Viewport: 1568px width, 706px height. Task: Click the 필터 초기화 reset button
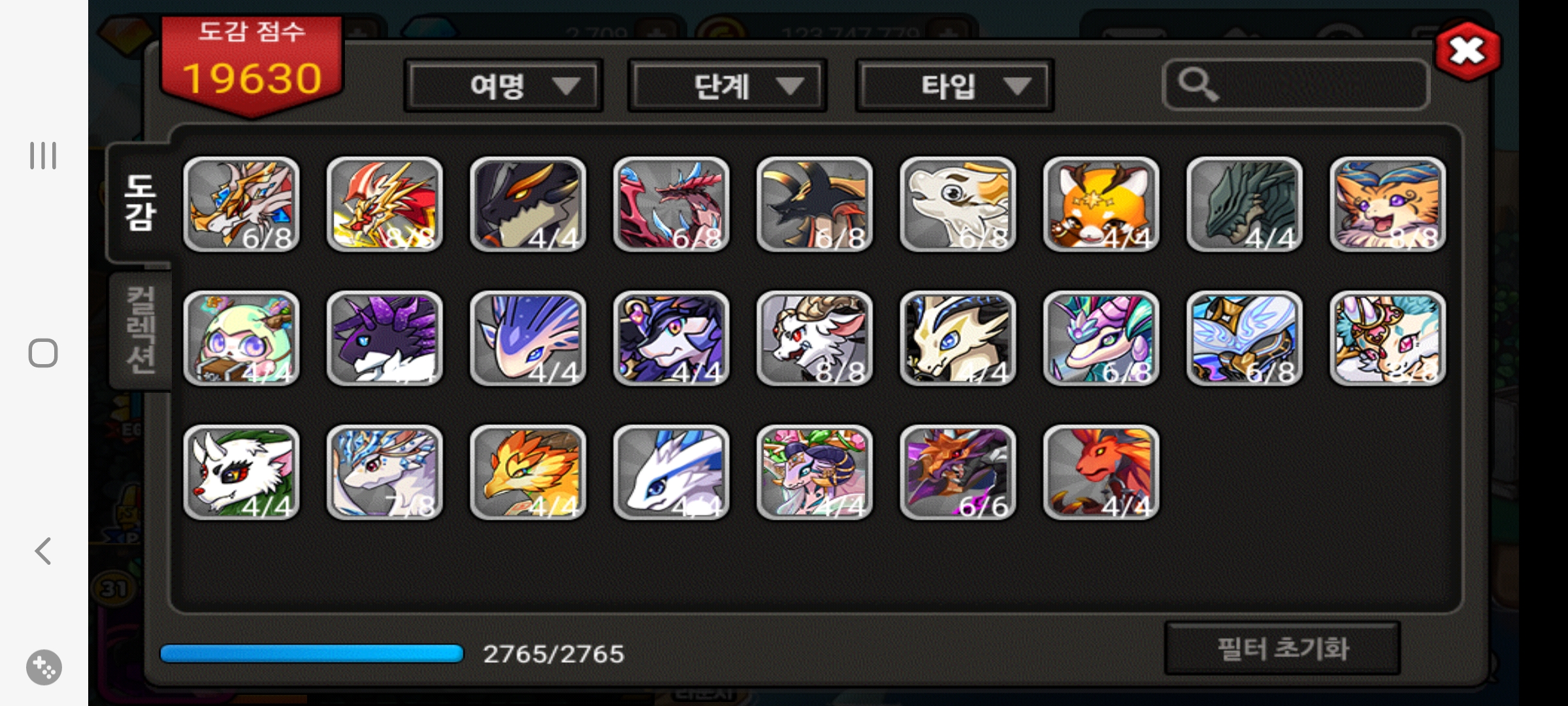coord(1282,648)
